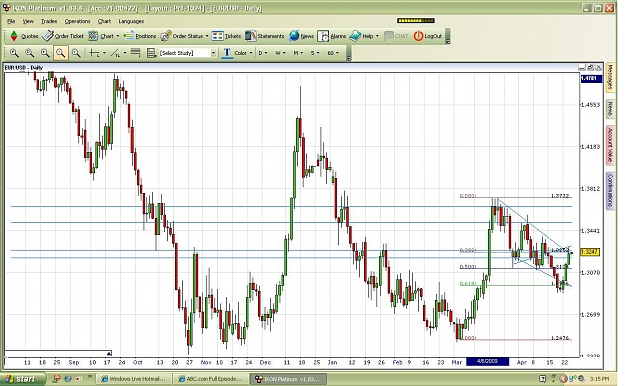Expand the trend line tool dropdown arrow
Screen dimensions: 625x386
pyautogui.click(x=125, y=53)
